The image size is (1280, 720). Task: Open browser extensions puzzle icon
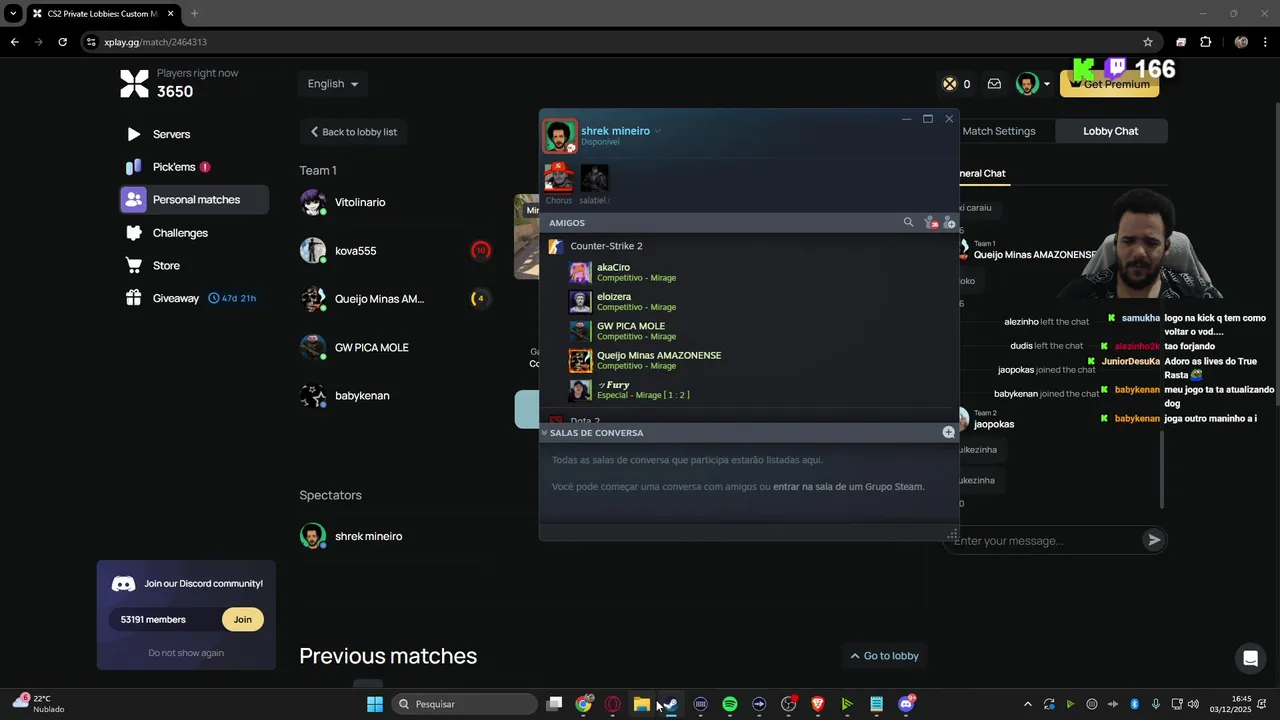coord(1205,42)
